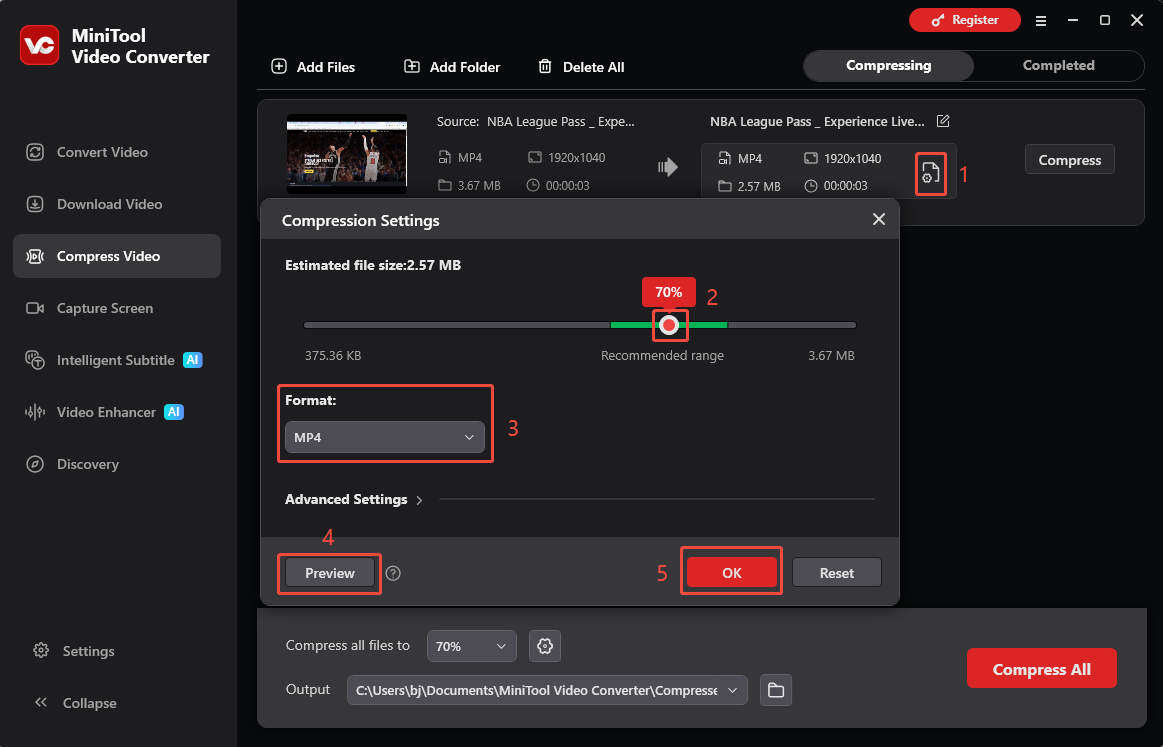Screen dimensions: 1163x747
Task: Go to the Discovery section
Action: point(117,464)
